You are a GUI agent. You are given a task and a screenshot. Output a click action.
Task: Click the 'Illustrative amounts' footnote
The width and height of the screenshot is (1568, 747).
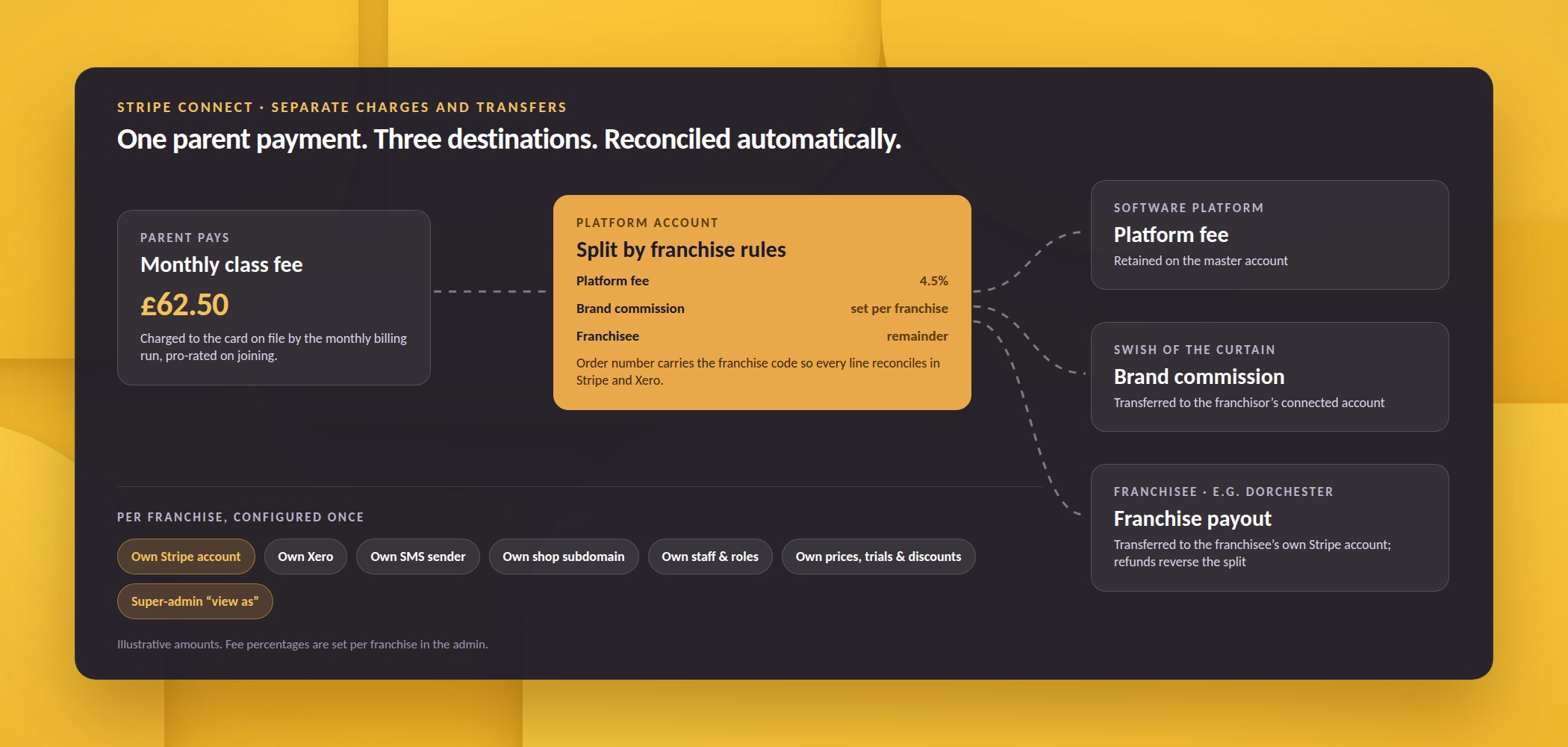(x=302, y=644)
